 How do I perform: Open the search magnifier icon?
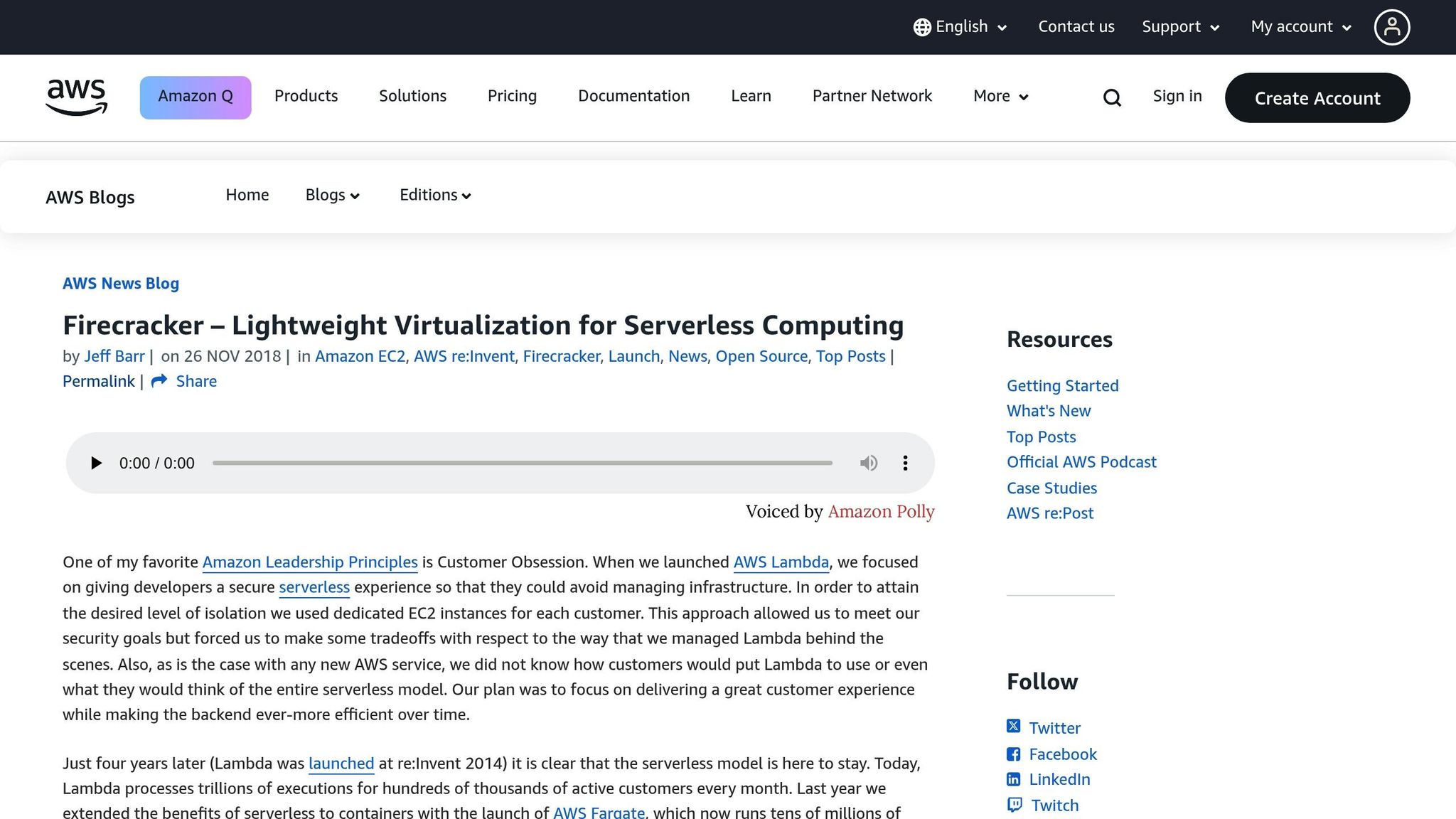[1112, 97]
